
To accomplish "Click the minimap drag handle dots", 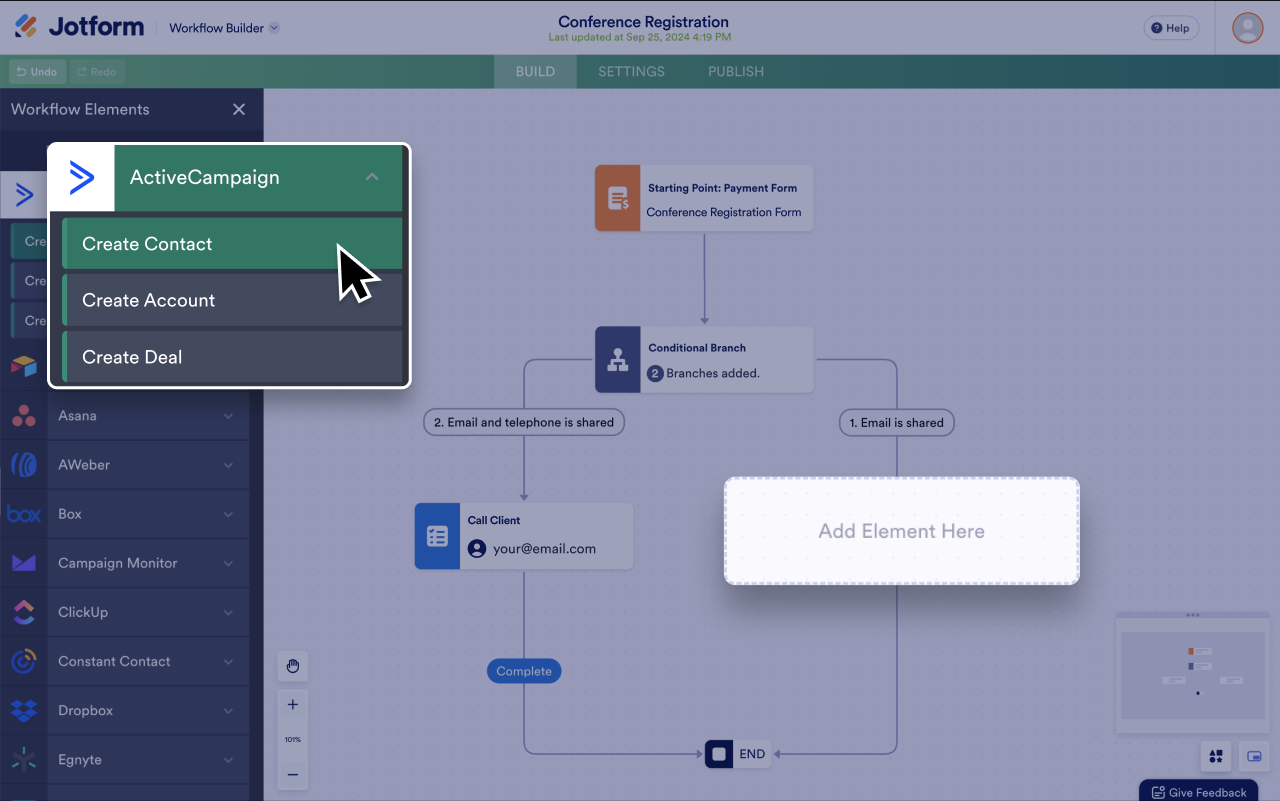I will point(1192,615).
